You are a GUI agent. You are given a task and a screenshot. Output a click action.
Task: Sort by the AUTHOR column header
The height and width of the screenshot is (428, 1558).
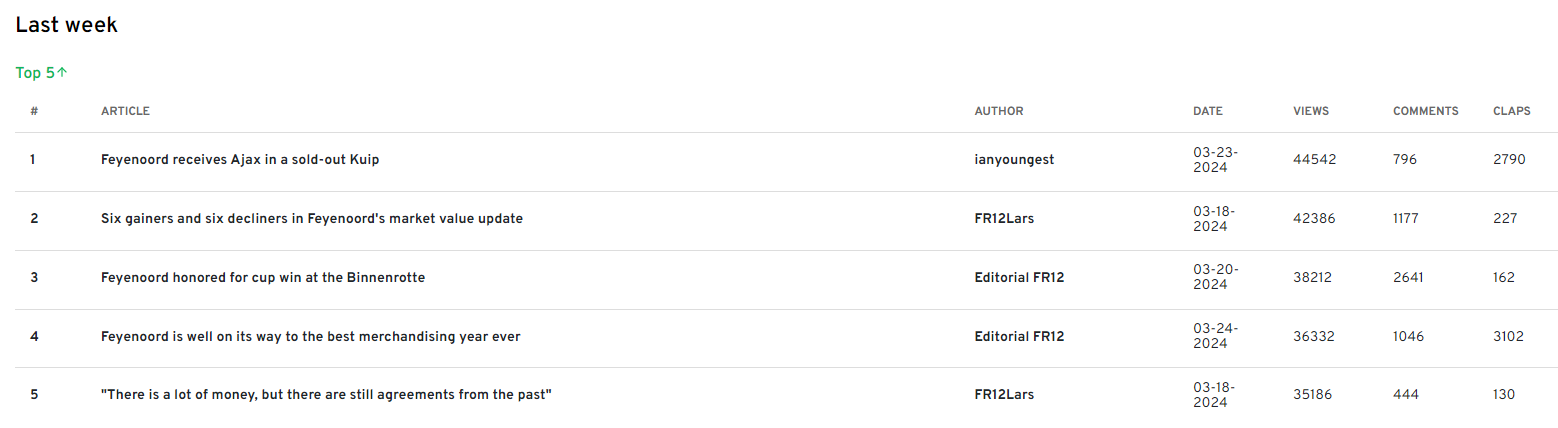[x=999, y=111]
